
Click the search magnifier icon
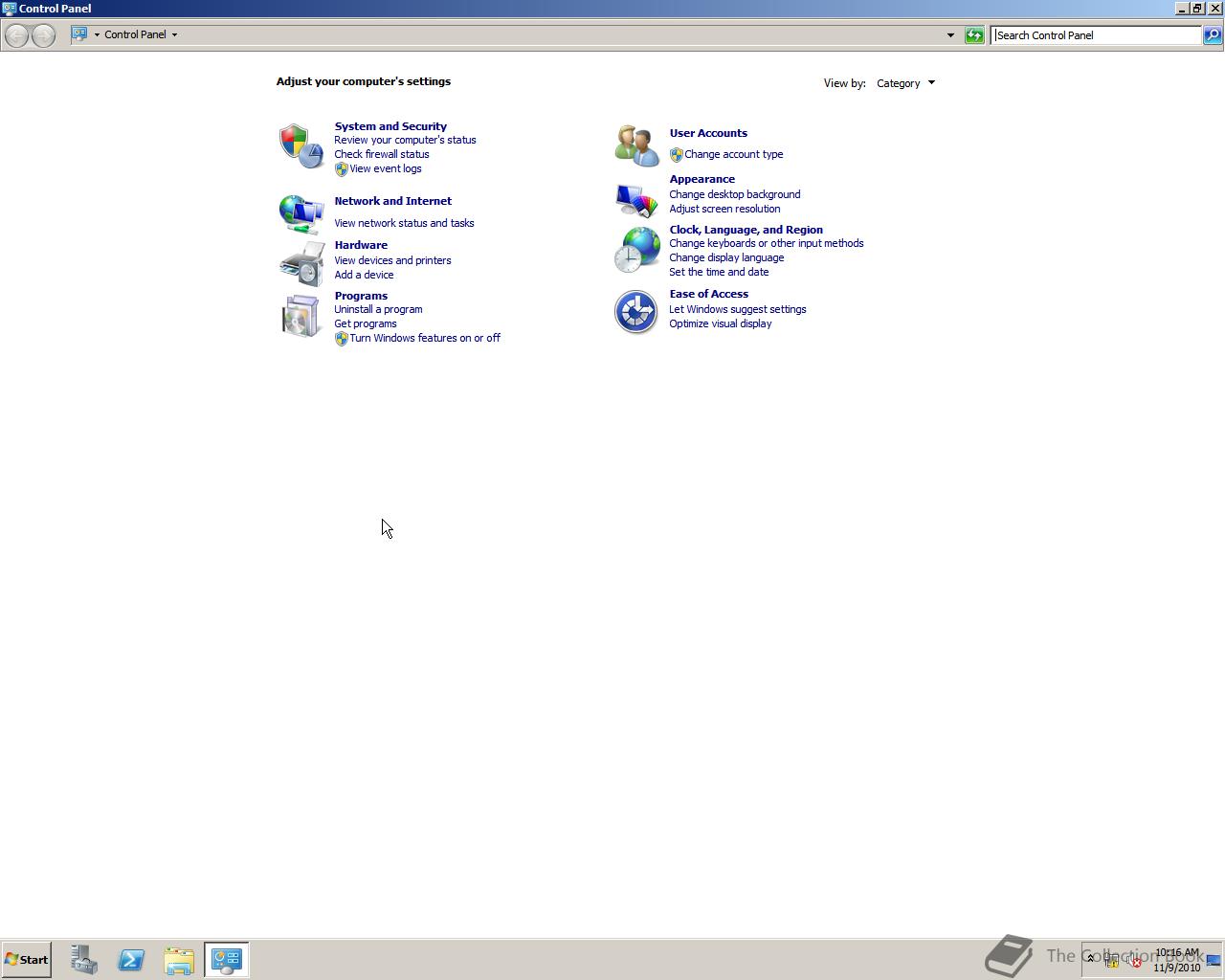pyautogui.click(x=1212, y=35)
